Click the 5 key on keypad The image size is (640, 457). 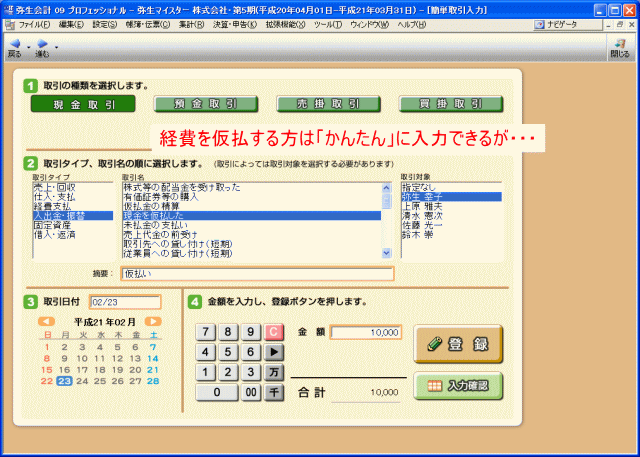(x=228, y=352)
